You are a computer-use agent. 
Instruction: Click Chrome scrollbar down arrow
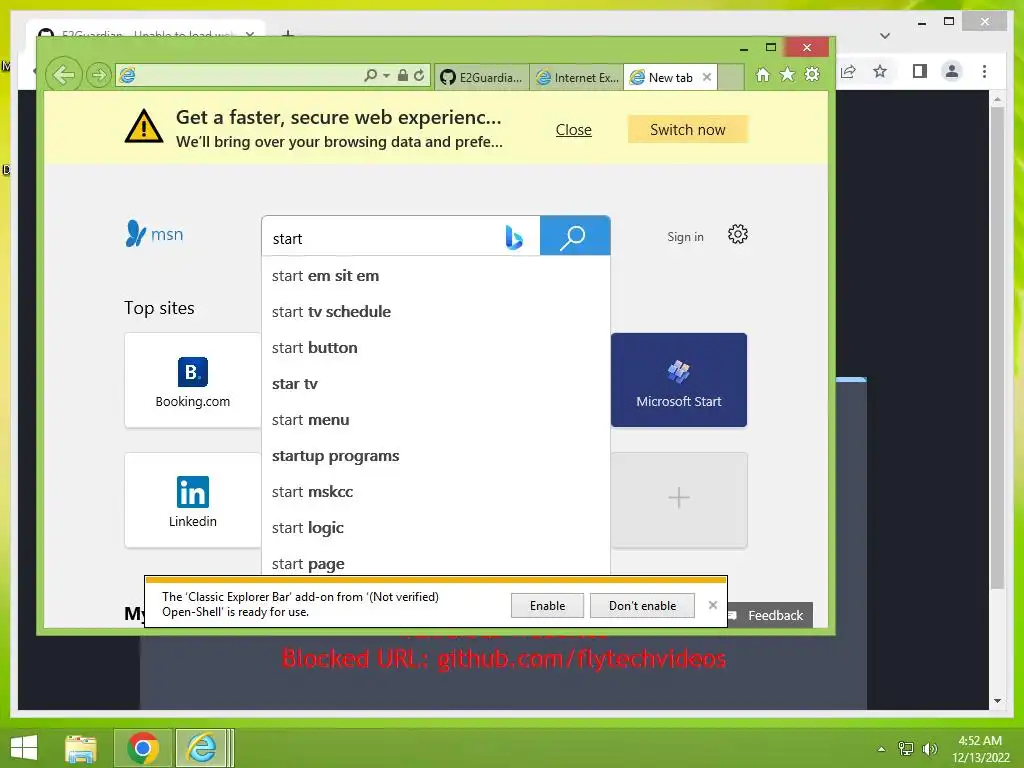(x=997, y=701)
